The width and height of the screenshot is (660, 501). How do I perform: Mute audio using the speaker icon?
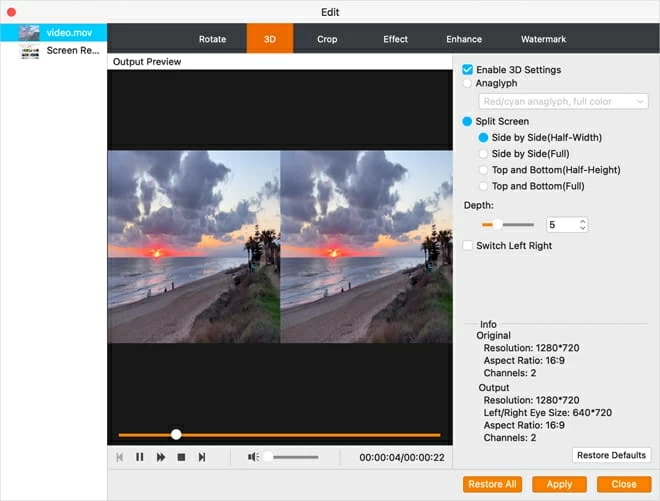pos(253,457)
